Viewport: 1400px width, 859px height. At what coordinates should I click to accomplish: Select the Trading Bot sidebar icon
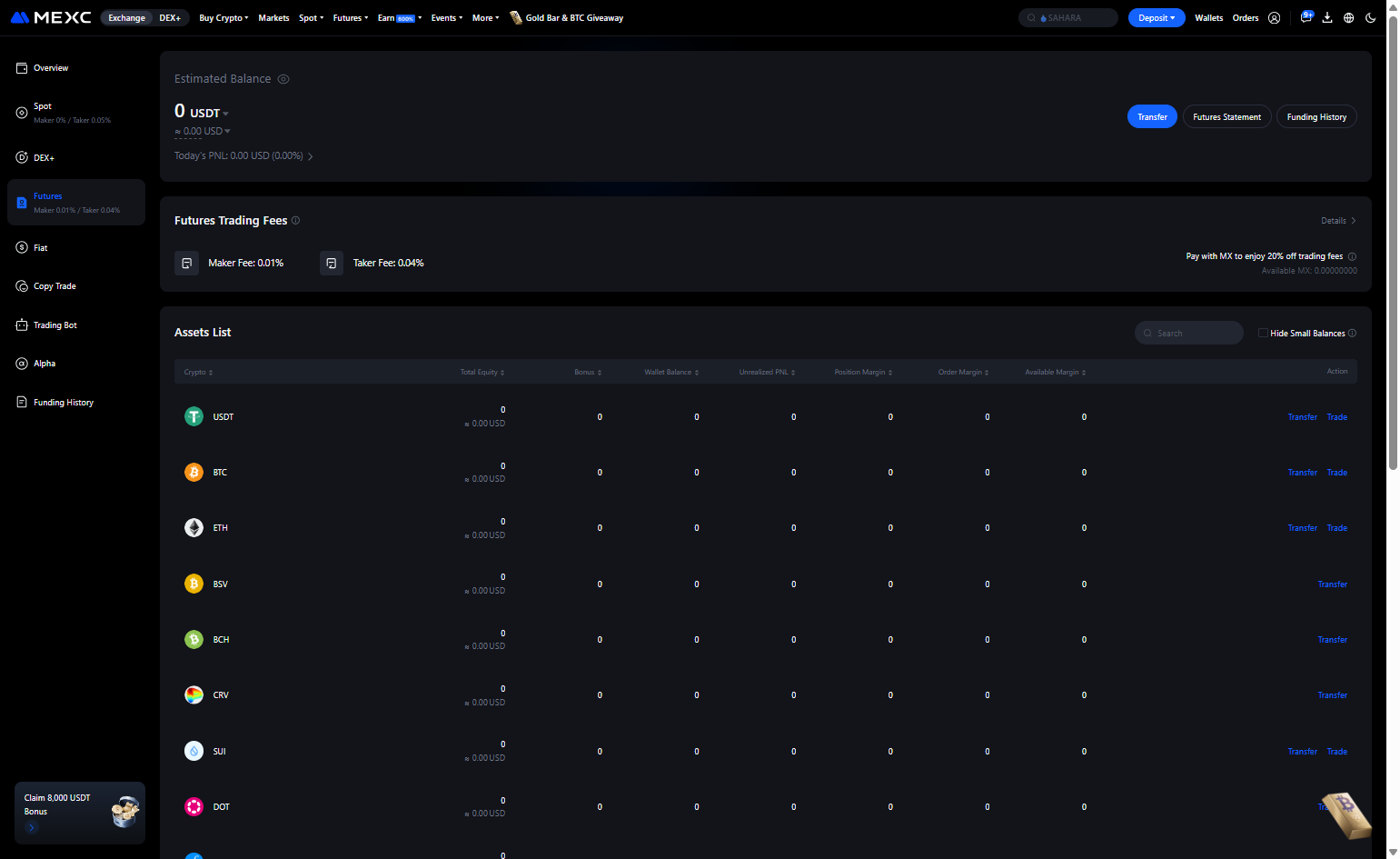(x=22, y=325)
